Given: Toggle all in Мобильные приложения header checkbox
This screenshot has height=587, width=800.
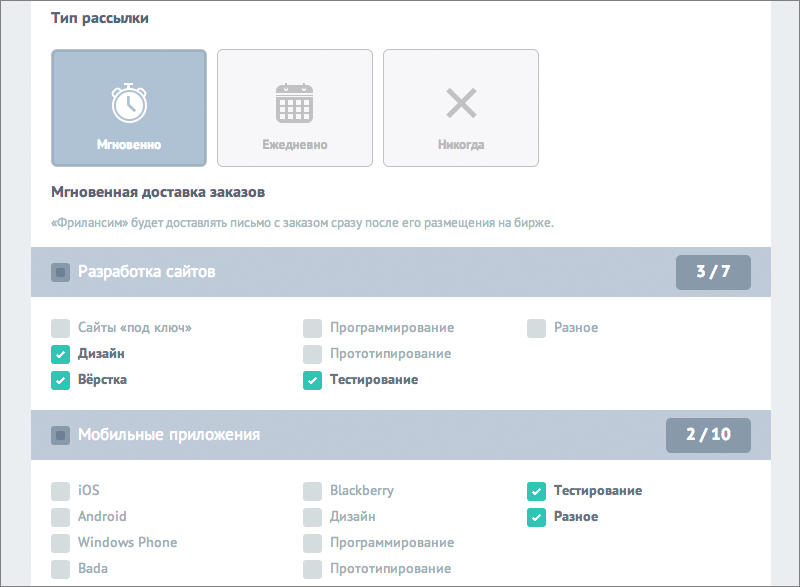Looking at the screenshot, I should 60,435.
